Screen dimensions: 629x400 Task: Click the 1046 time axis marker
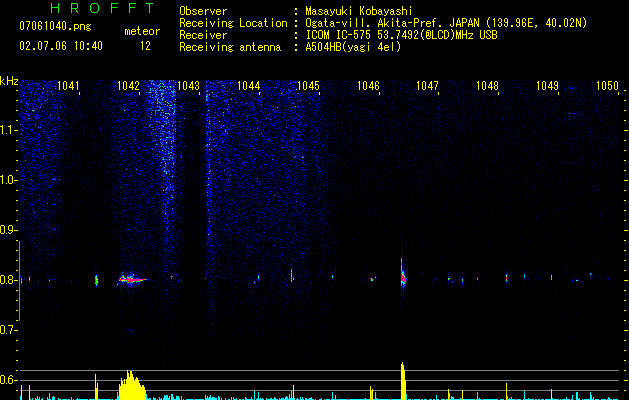click(368, 85)
